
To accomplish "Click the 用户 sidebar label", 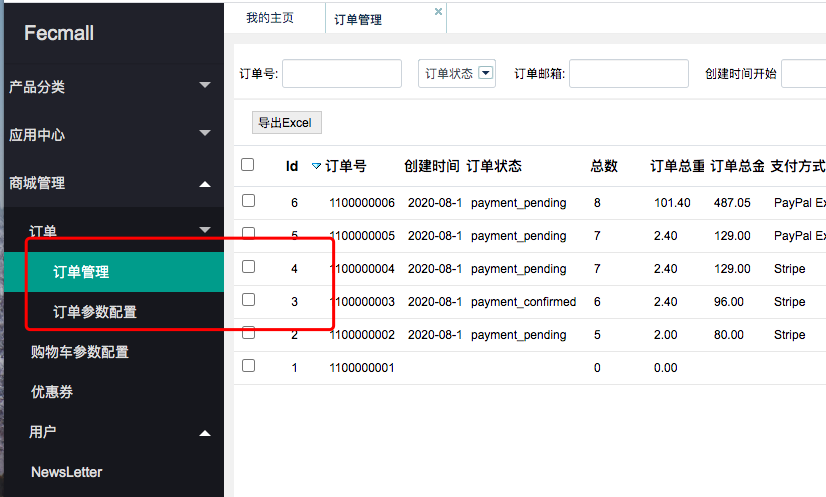I will click(43, 432).
